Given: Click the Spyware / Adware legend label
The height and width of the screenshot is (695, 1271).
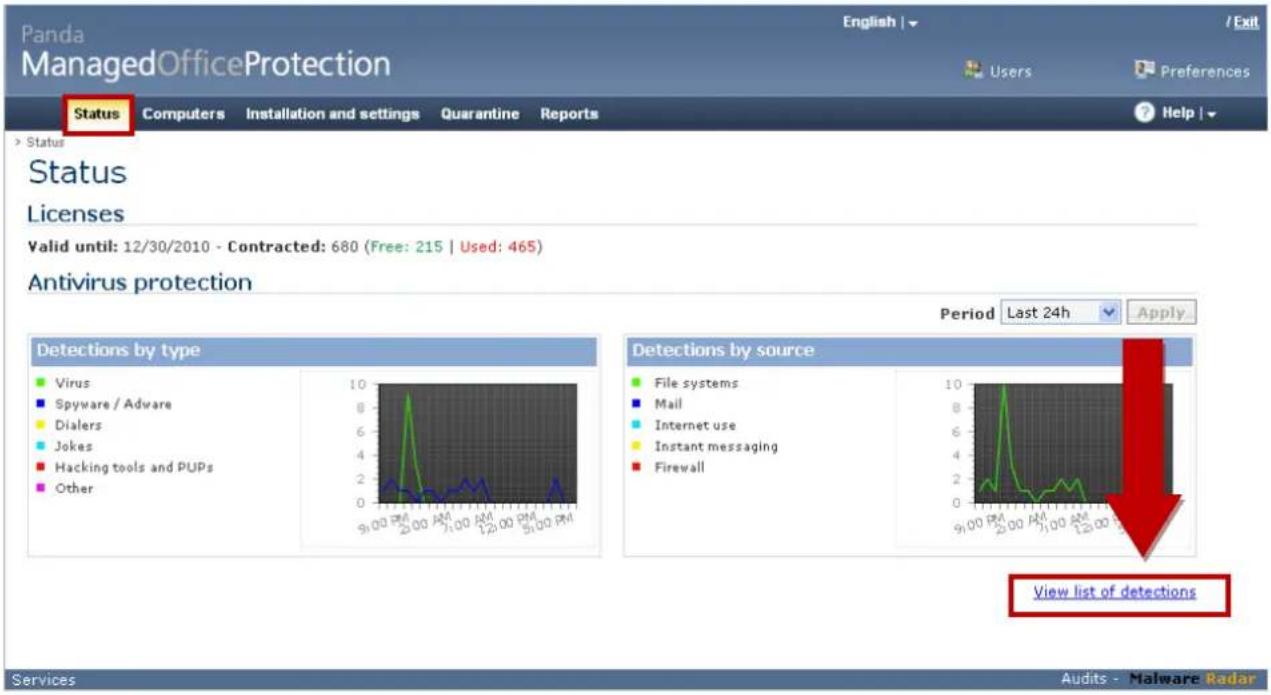Looking at the screenshot, I should point(113,404).
